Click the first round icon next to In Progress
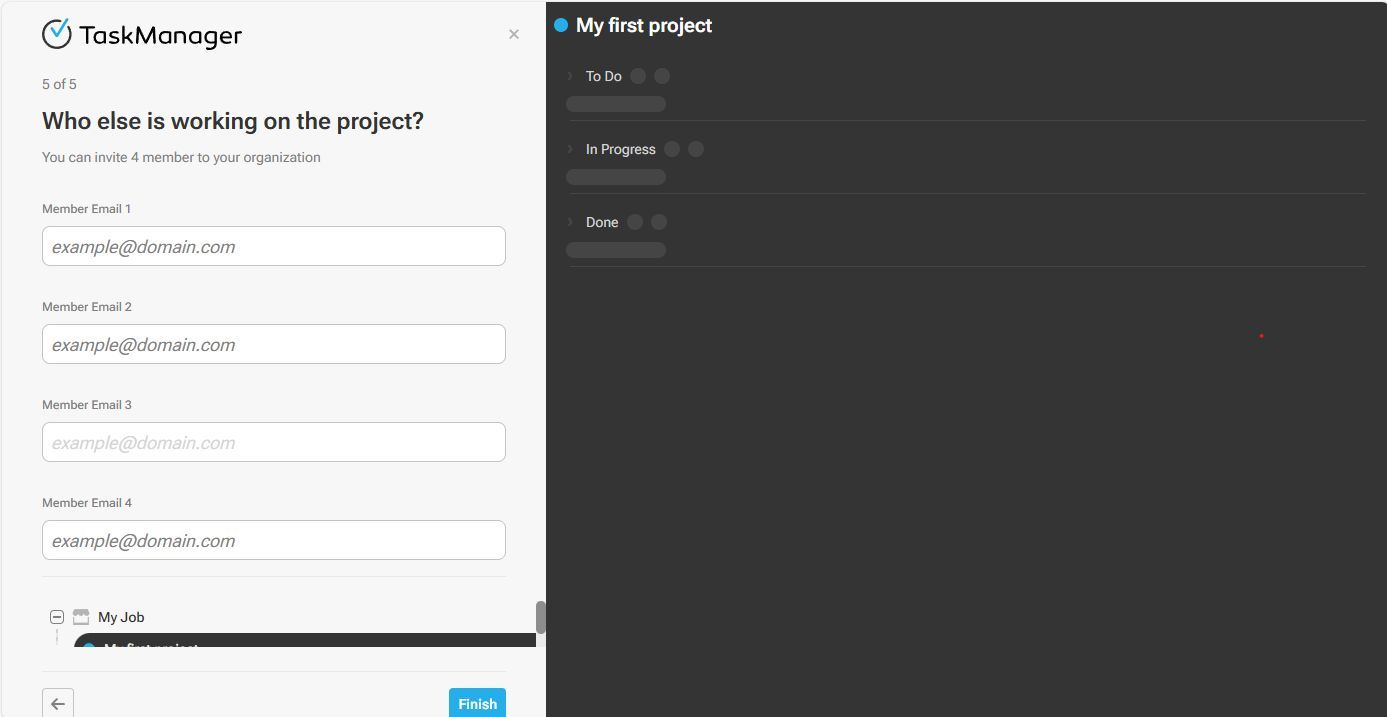The image size is (1387, 717). (x=672, y=149)
